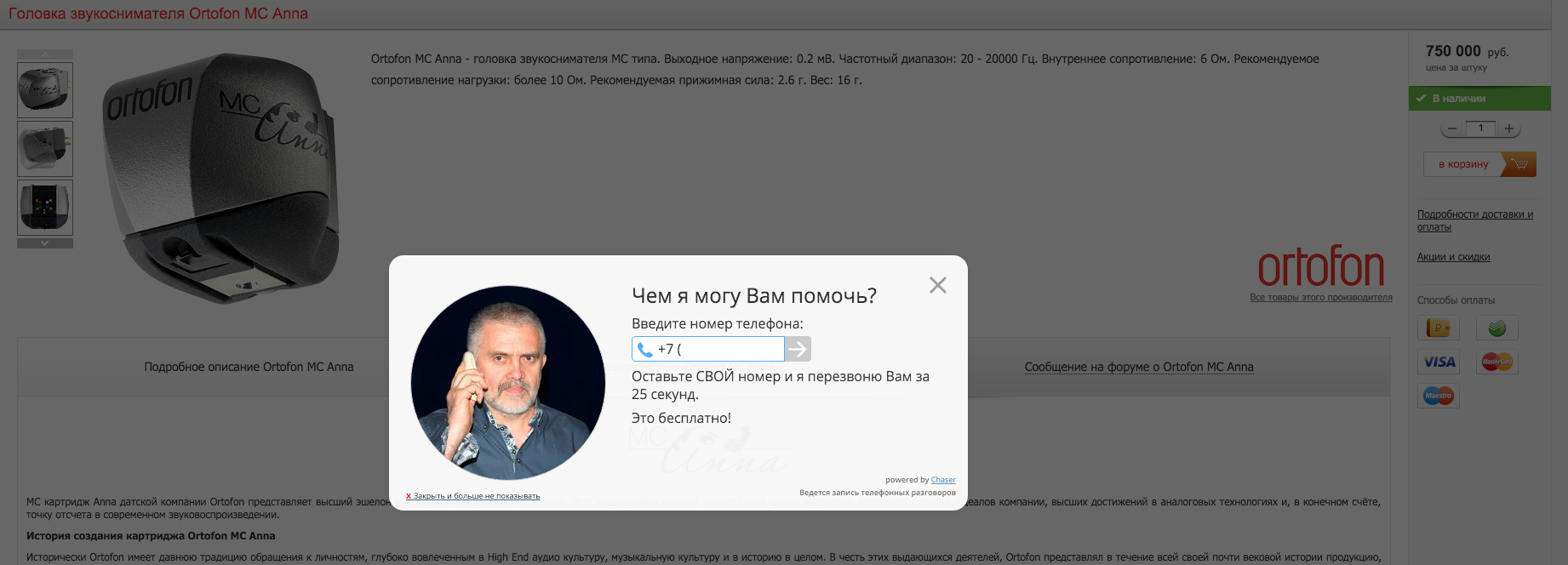Increase quantity with plus button
This screenshot has width=1568, height=565.
(x=1509, y=128)
